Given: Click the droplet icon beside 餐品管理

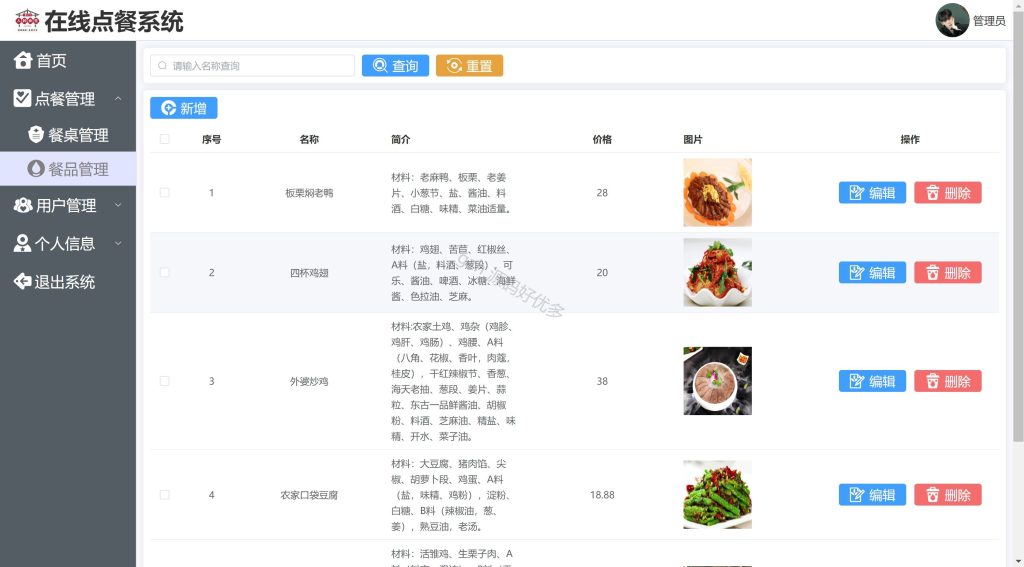Looking at the screenshot, I should pyautogui.click(x=36, y=169).
